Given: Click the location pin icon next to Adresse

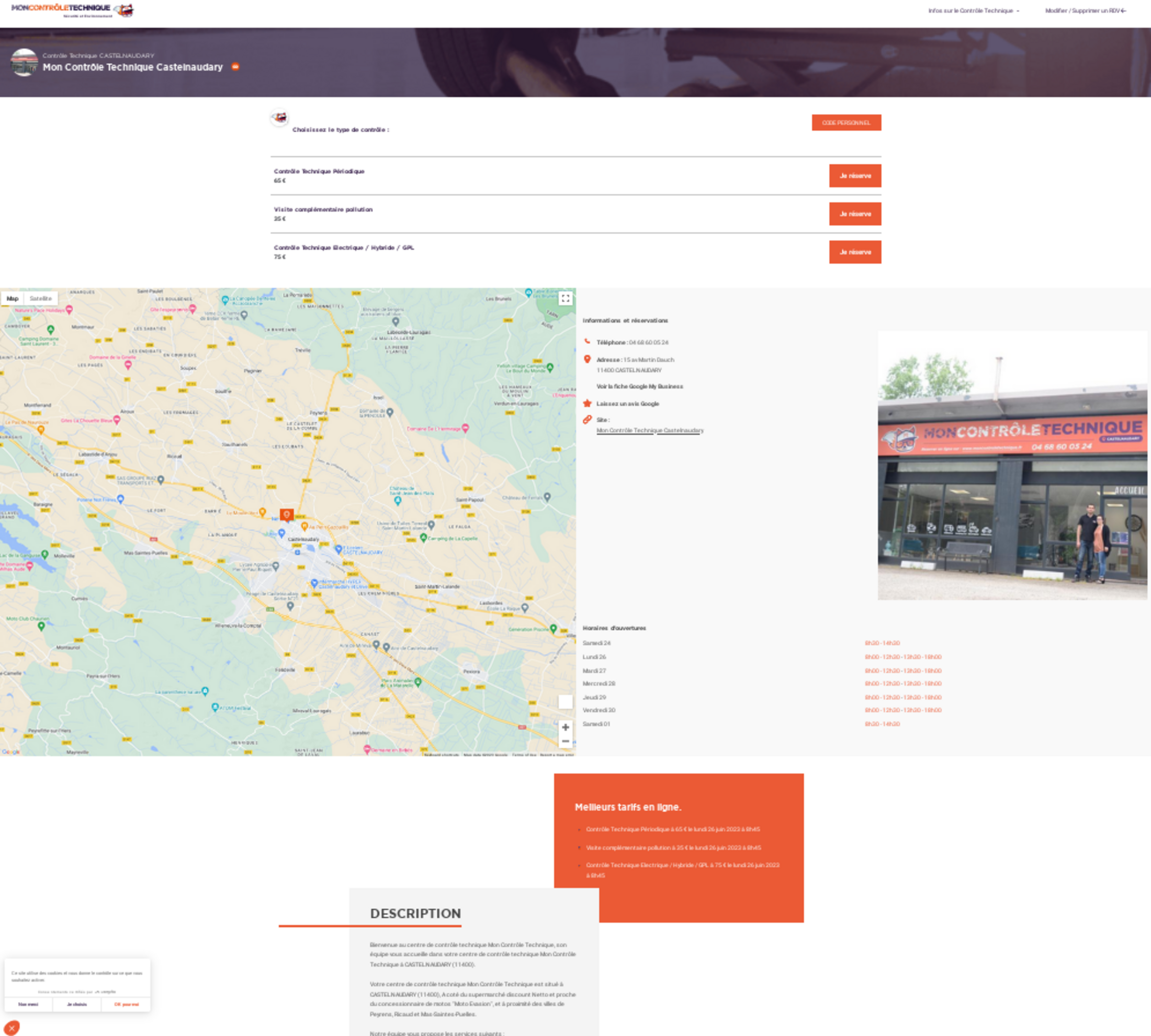Looking at the screenshot, I should click(x=587, y=359).
